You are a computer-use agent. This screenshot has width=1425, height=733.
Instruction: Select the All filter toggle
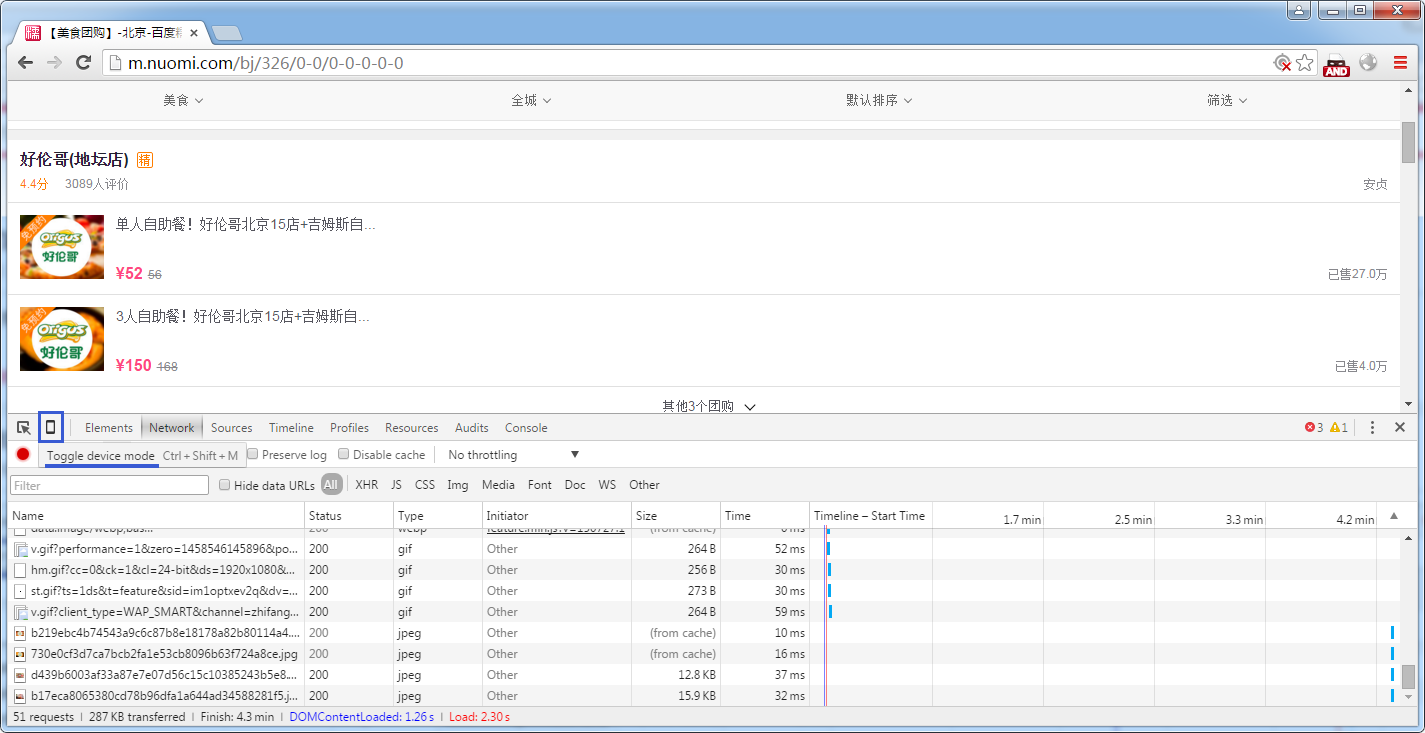click(x=332, y=485)
